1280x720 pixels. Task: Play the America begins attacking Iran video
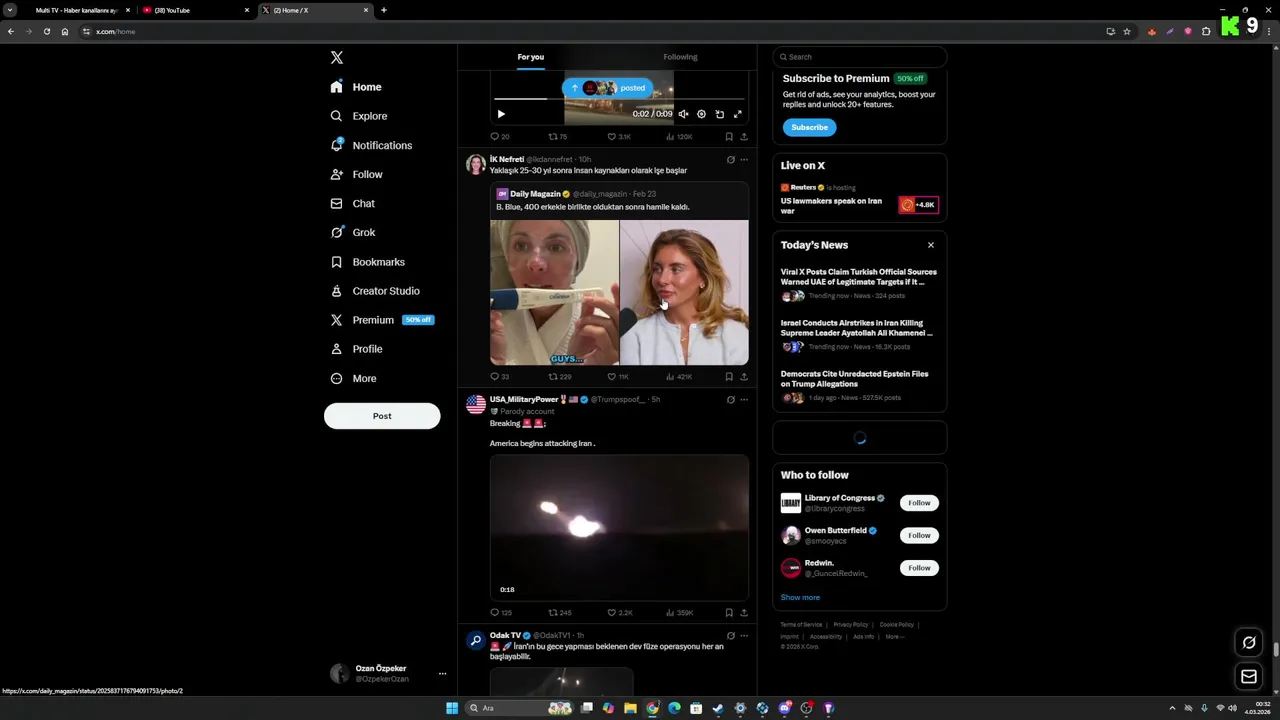pyautogui.click(x=619, y=527)
